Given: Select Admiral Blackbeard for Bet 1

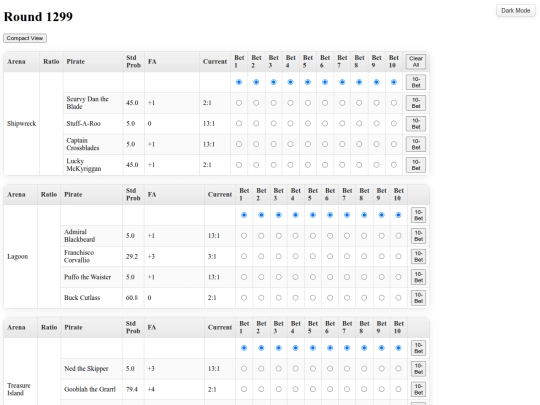Looking at the screenshot, I should tap(244, 236).
